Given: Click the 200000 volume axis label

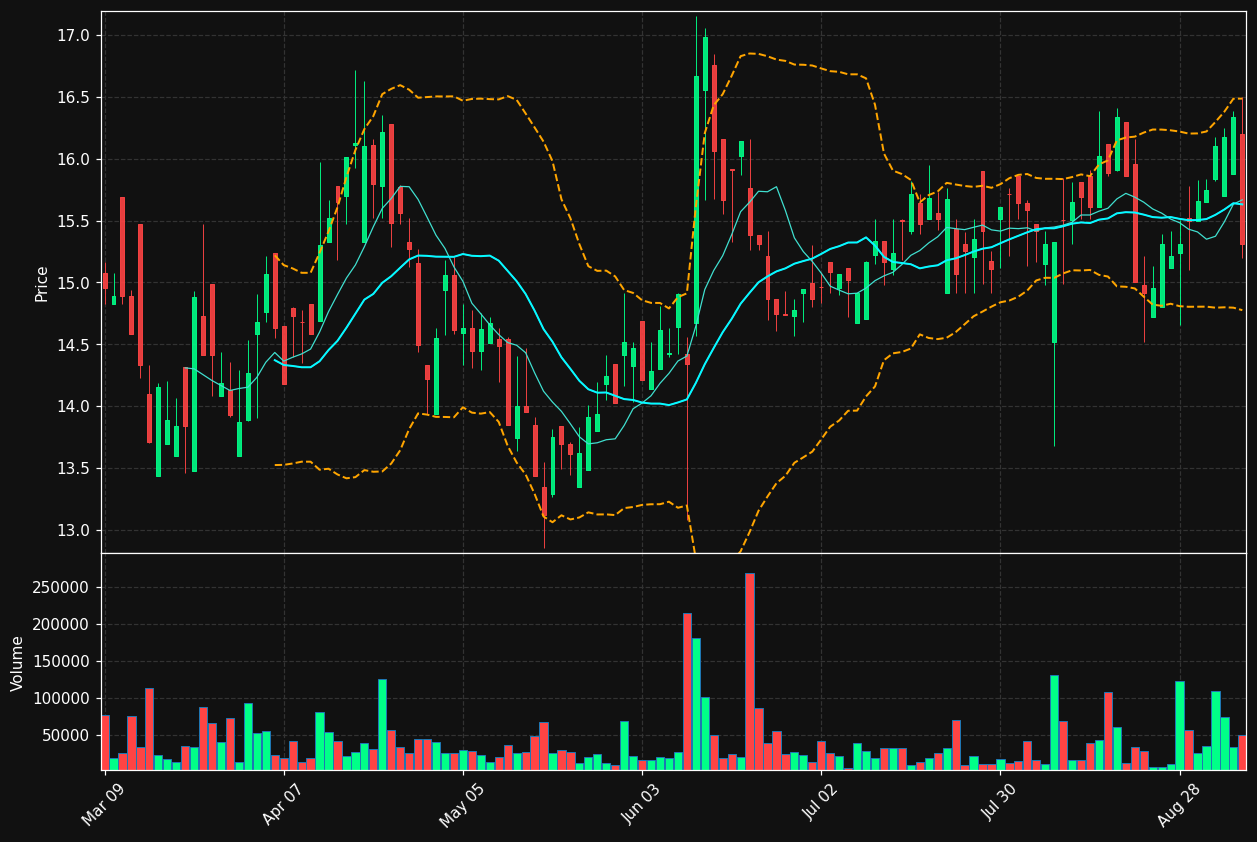Looking at the screenshot, I should [x=61, y=625].
